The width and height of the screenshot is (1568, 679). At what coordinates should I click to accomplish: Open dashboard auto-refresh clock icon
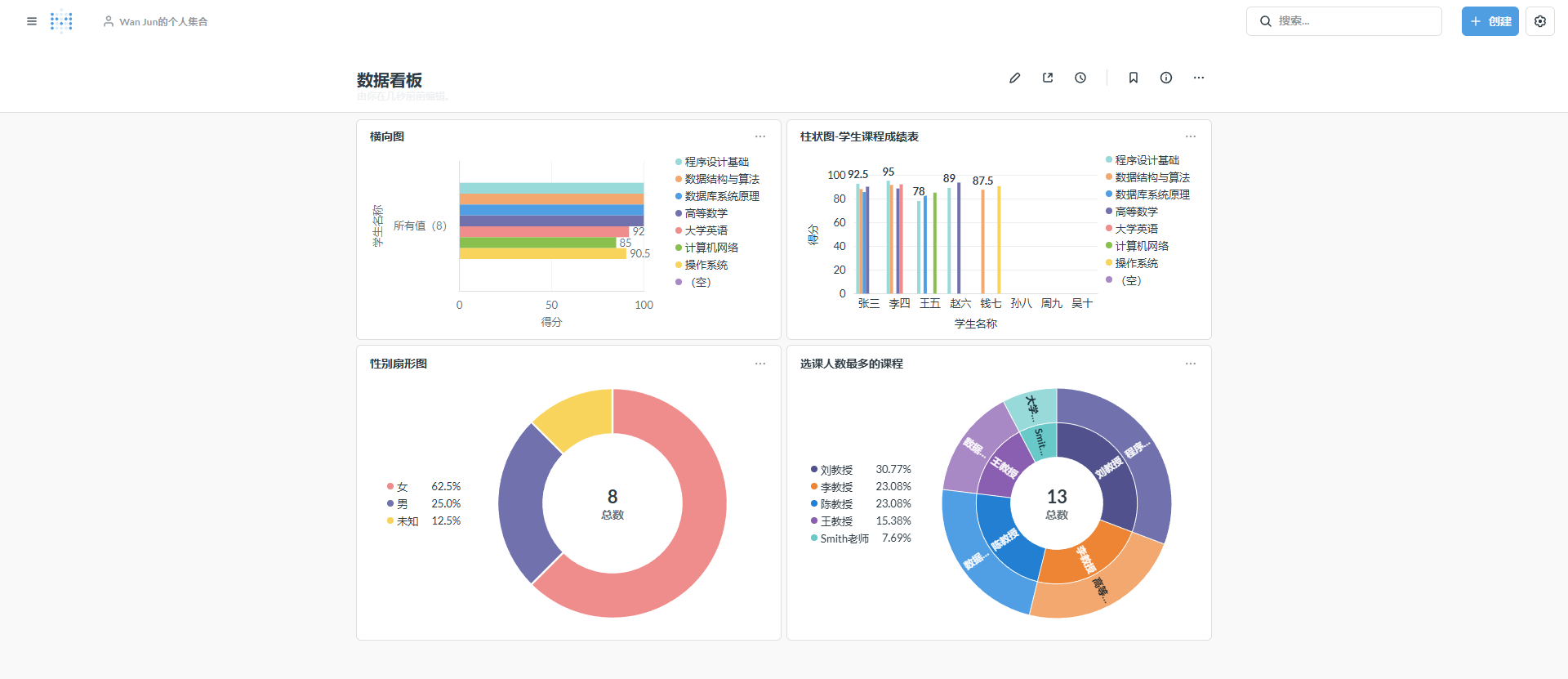coord(1080,78)
